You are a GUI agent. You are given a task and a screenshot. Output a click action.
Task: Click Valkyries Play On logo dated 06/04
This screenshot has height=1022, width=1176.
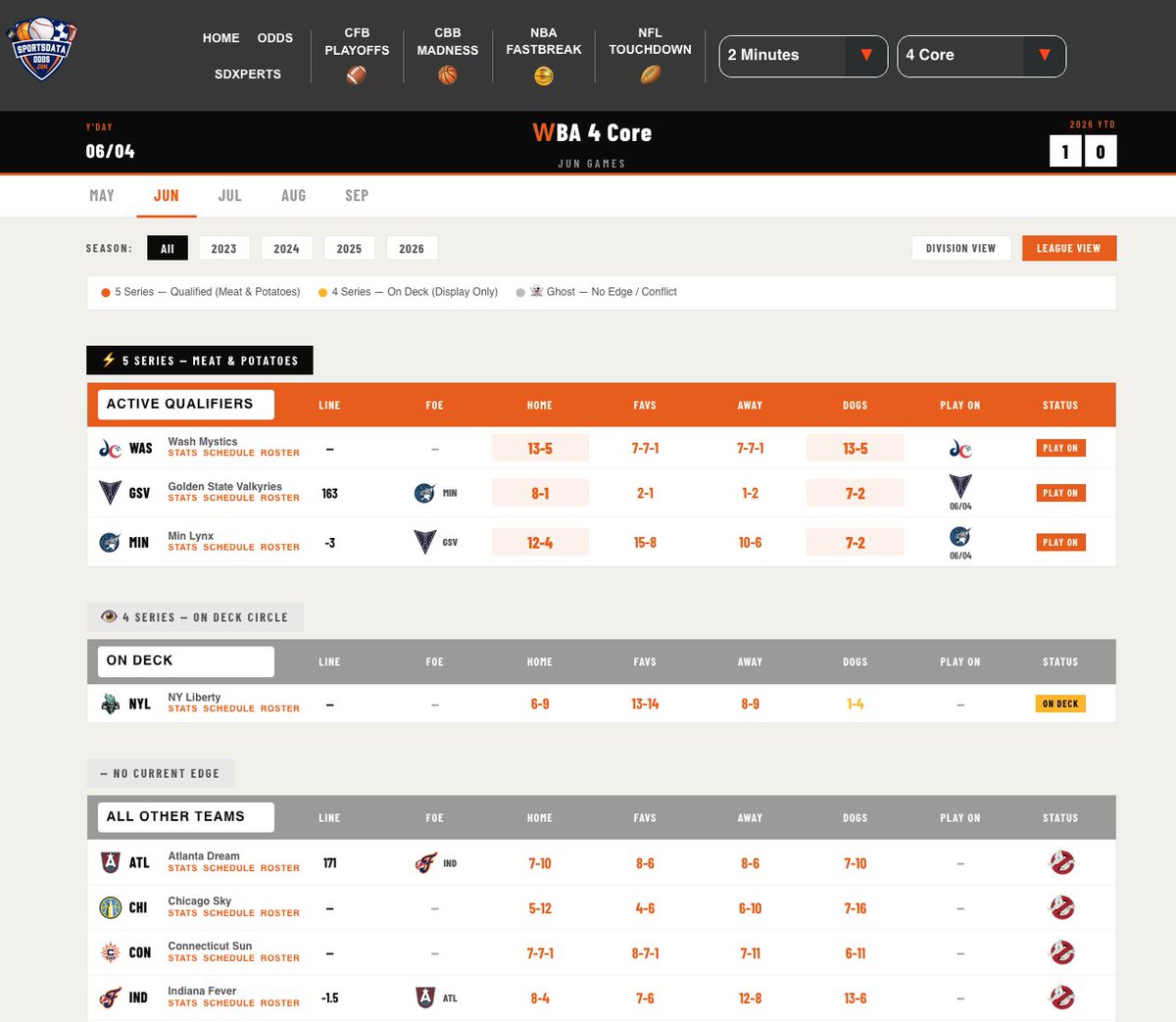(960, 487)
